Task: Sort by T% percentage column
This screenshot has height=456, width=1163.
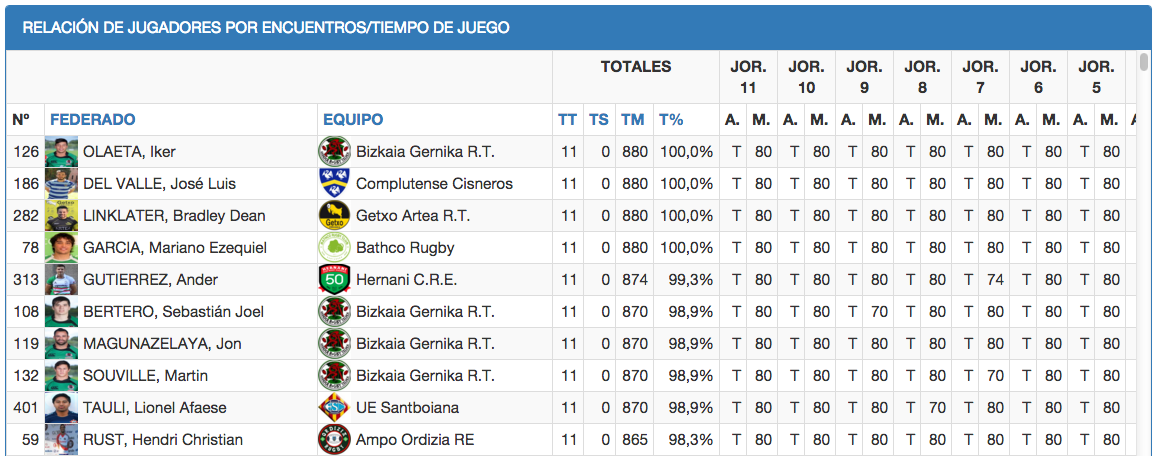Action: point(671,120)
